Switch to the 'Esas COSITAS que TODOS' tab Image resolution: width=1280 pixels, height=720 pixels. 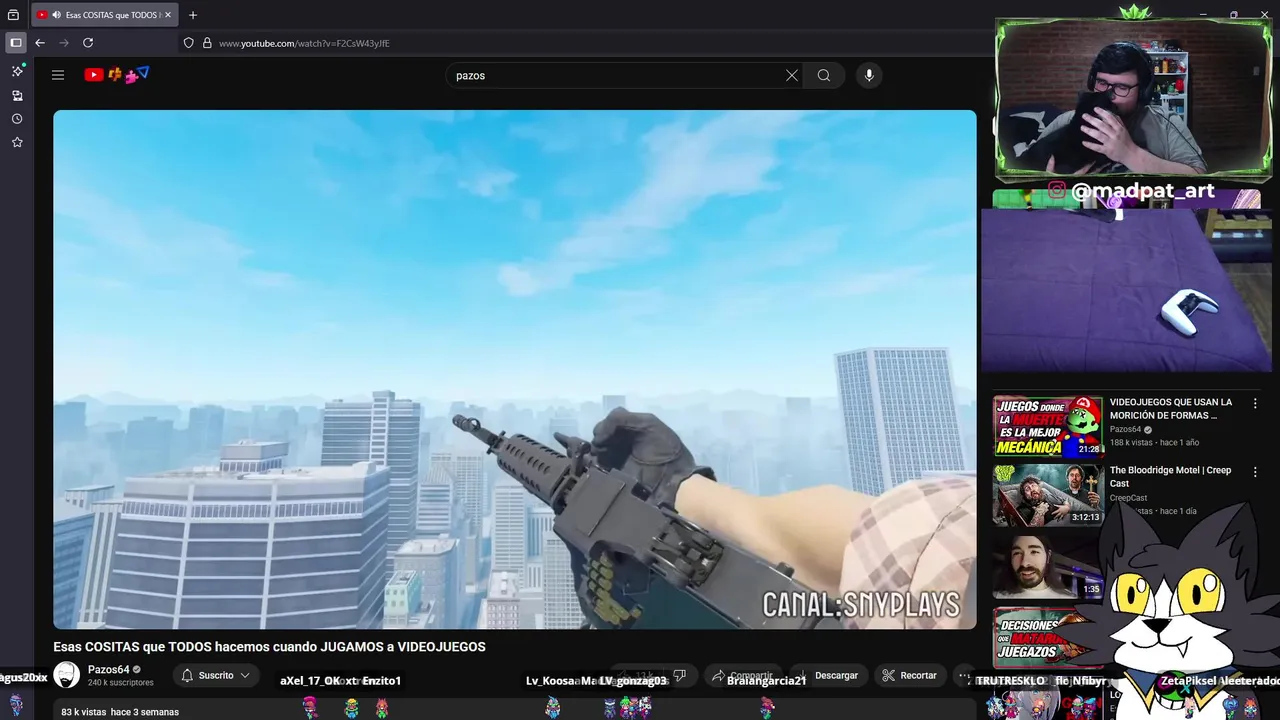tap(104, 15)
